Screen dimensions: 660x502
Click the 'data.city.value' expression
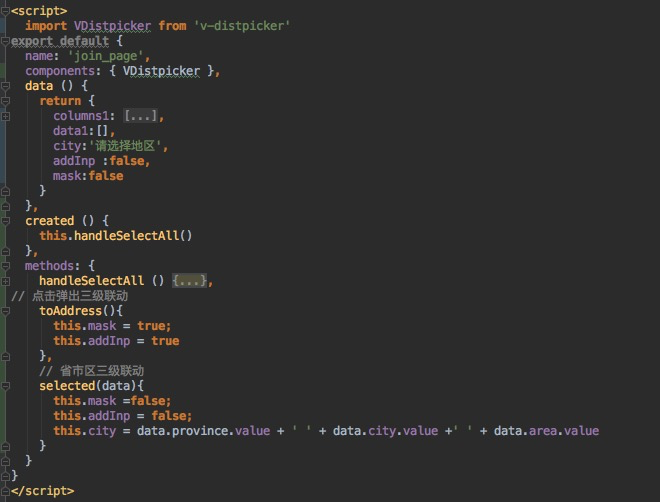(x=386, y=431)
